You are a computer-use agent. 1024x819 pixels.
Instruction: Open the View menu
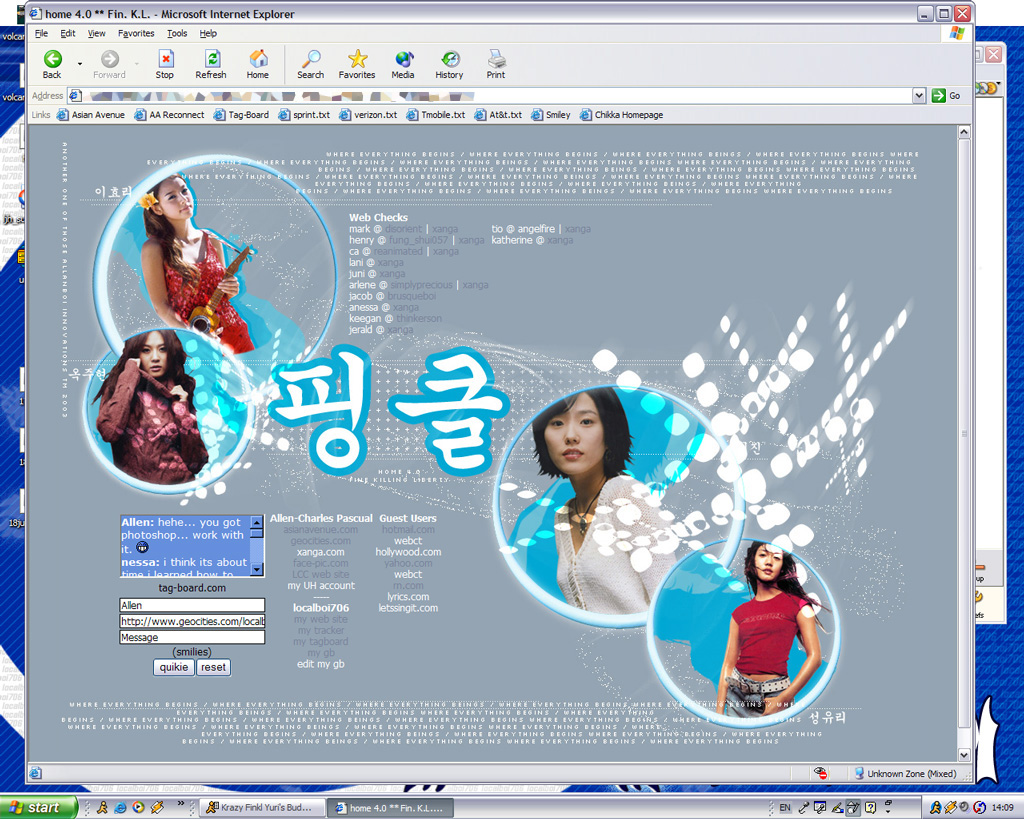(96, 33)
